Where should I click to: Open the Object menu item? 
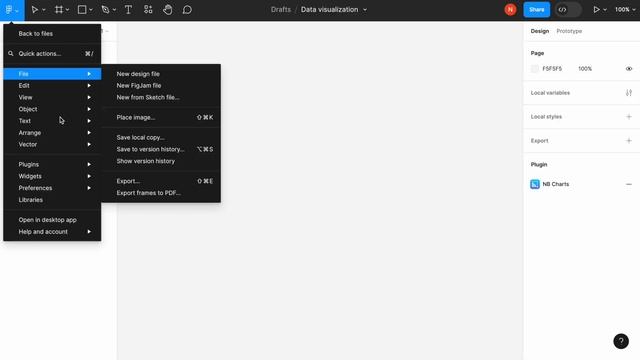52,109
